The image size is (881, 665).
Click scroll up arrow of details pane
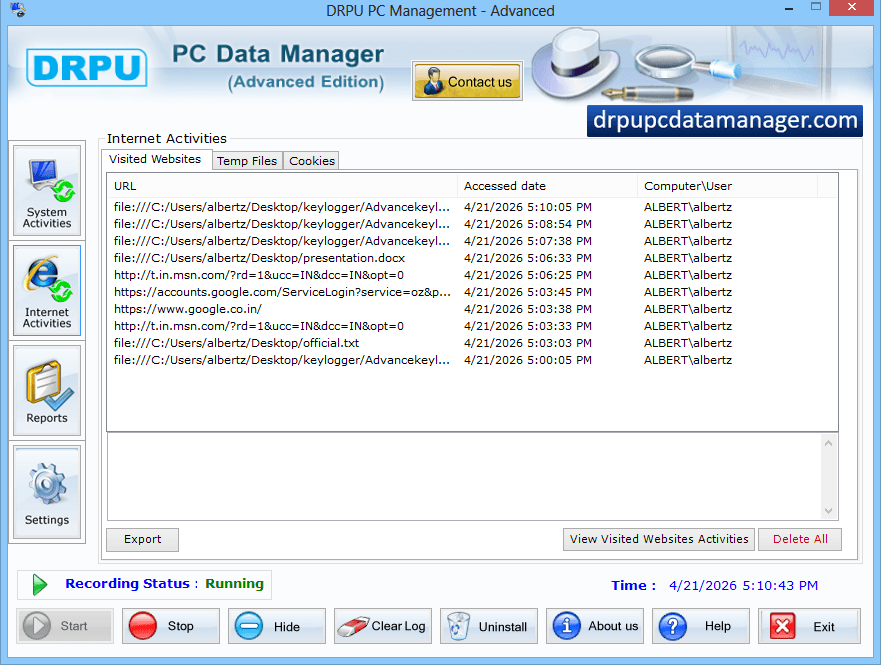828,443
